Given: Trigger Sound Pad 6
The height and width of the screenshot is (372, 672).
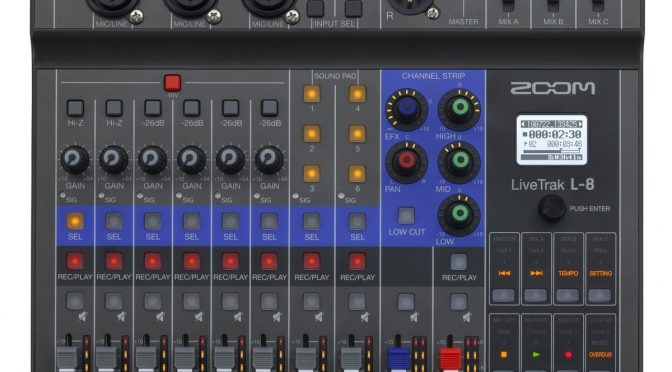Looking at the screenshot, I should (x=357, y=174).
